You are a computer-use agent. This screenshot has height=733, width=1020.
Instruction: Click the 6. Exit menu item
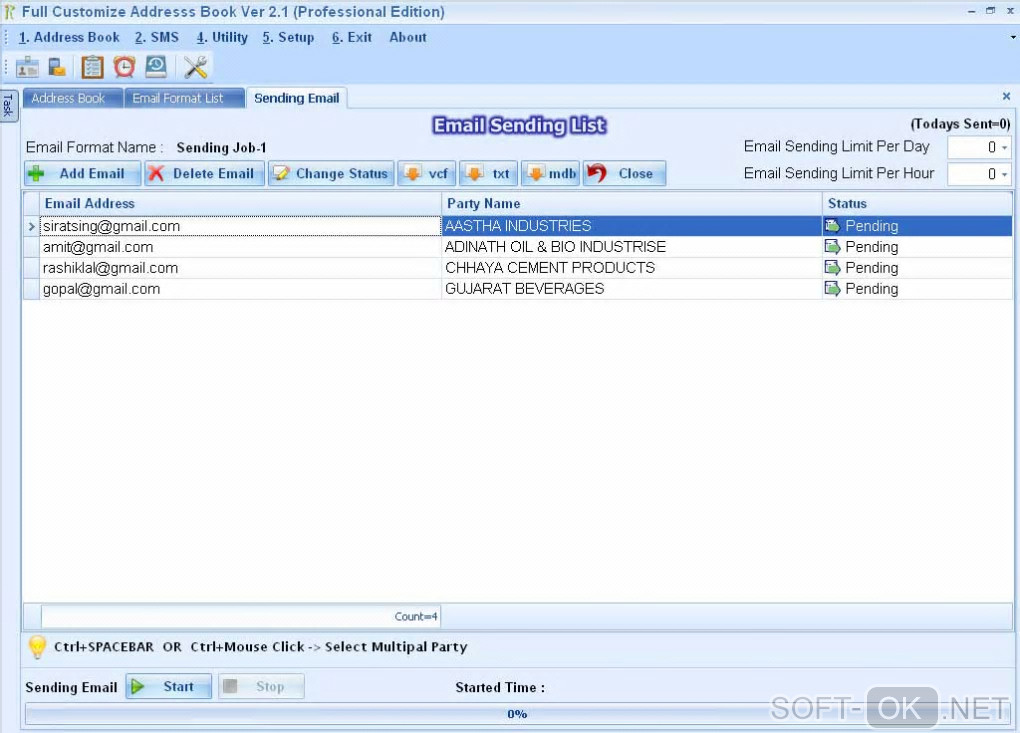click(352, 37)
